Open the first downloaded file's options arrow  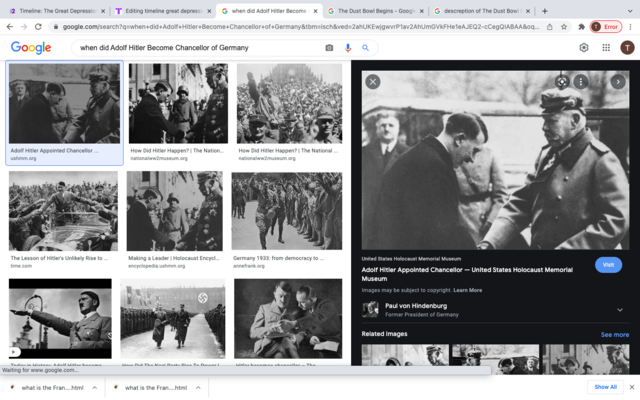point(95,388)
